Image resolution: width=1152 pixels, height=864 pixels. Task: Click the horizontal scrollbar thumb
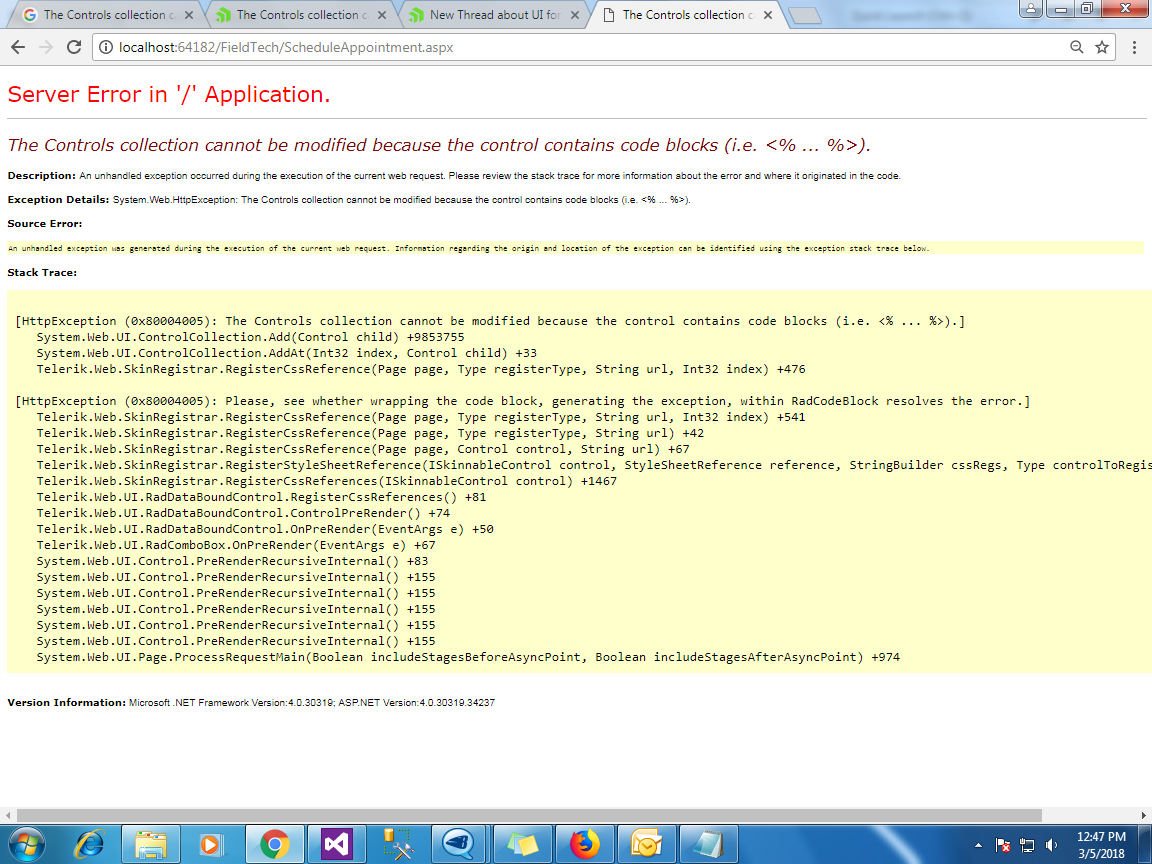click(529, 816)
